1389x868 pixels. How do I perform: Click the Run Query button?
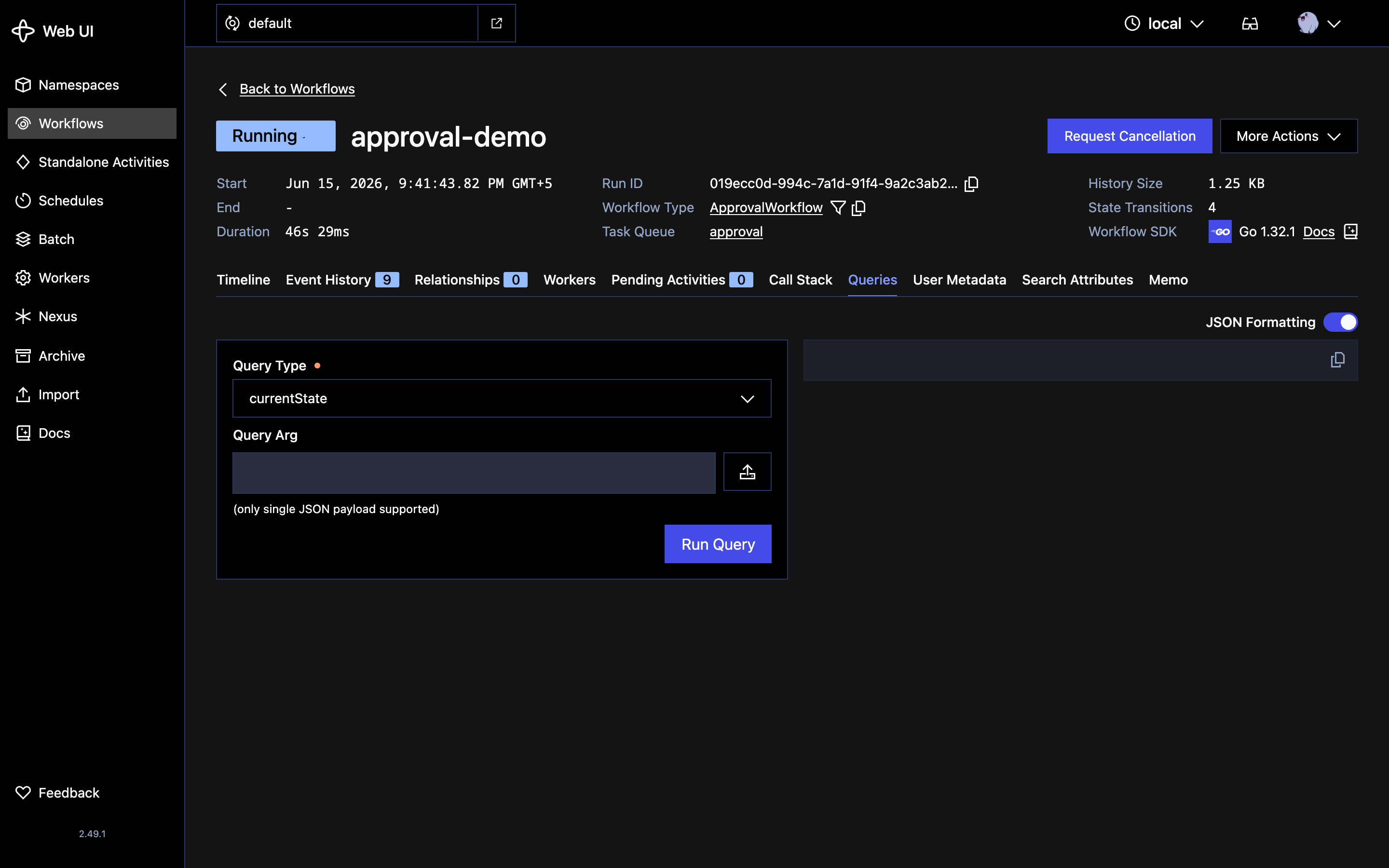coord(718,544)
